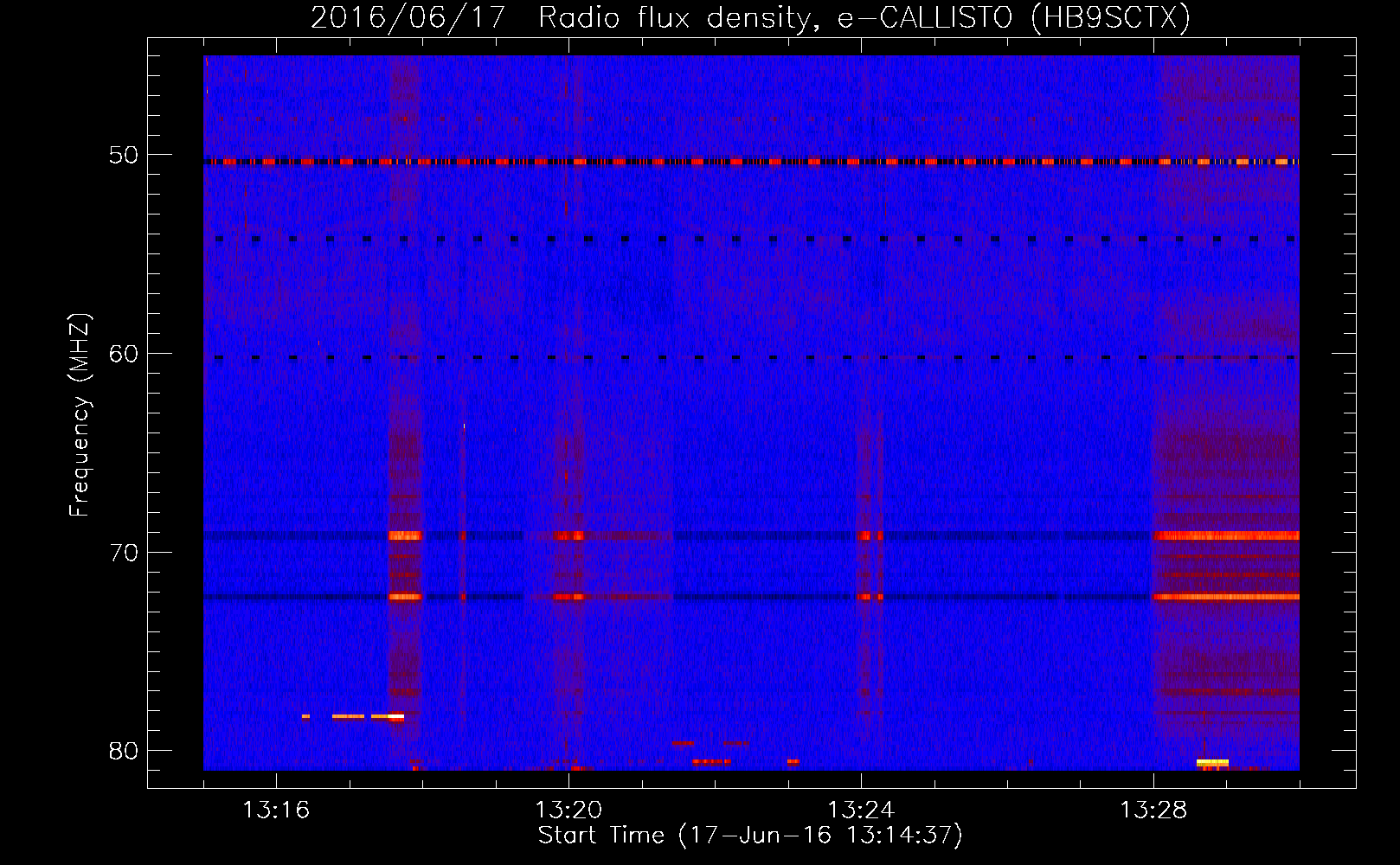Click the '70' frequency tick label
Image resolution: width=1400 pixels, height=865 pixels.
(x=124, y=553)
